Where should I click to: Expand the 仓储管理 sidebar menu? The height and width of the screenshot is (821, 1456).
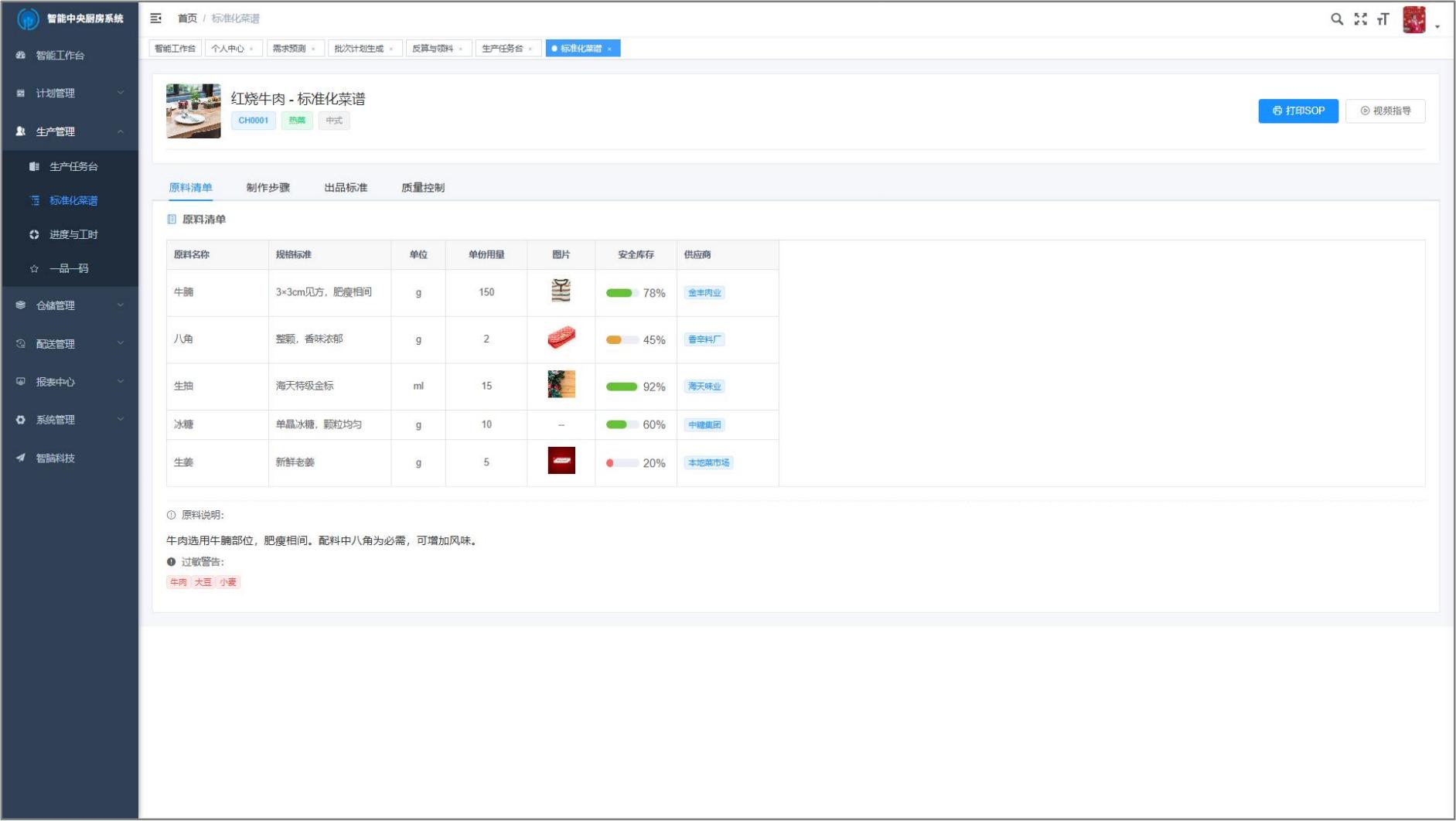[70, 306]
